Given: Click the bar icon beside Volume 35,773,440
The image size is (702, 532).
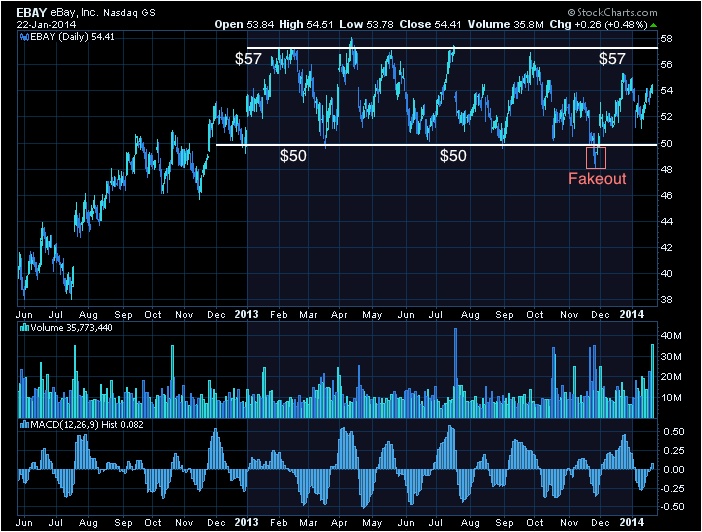Looking at the screenshot, I should tap(25, 328).
